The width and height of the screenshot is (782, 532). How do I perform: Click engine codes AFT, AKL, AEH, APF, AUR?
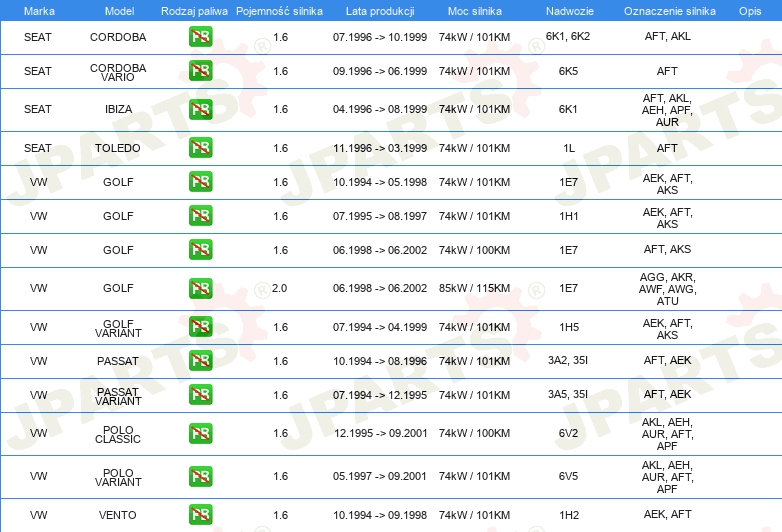667,110
